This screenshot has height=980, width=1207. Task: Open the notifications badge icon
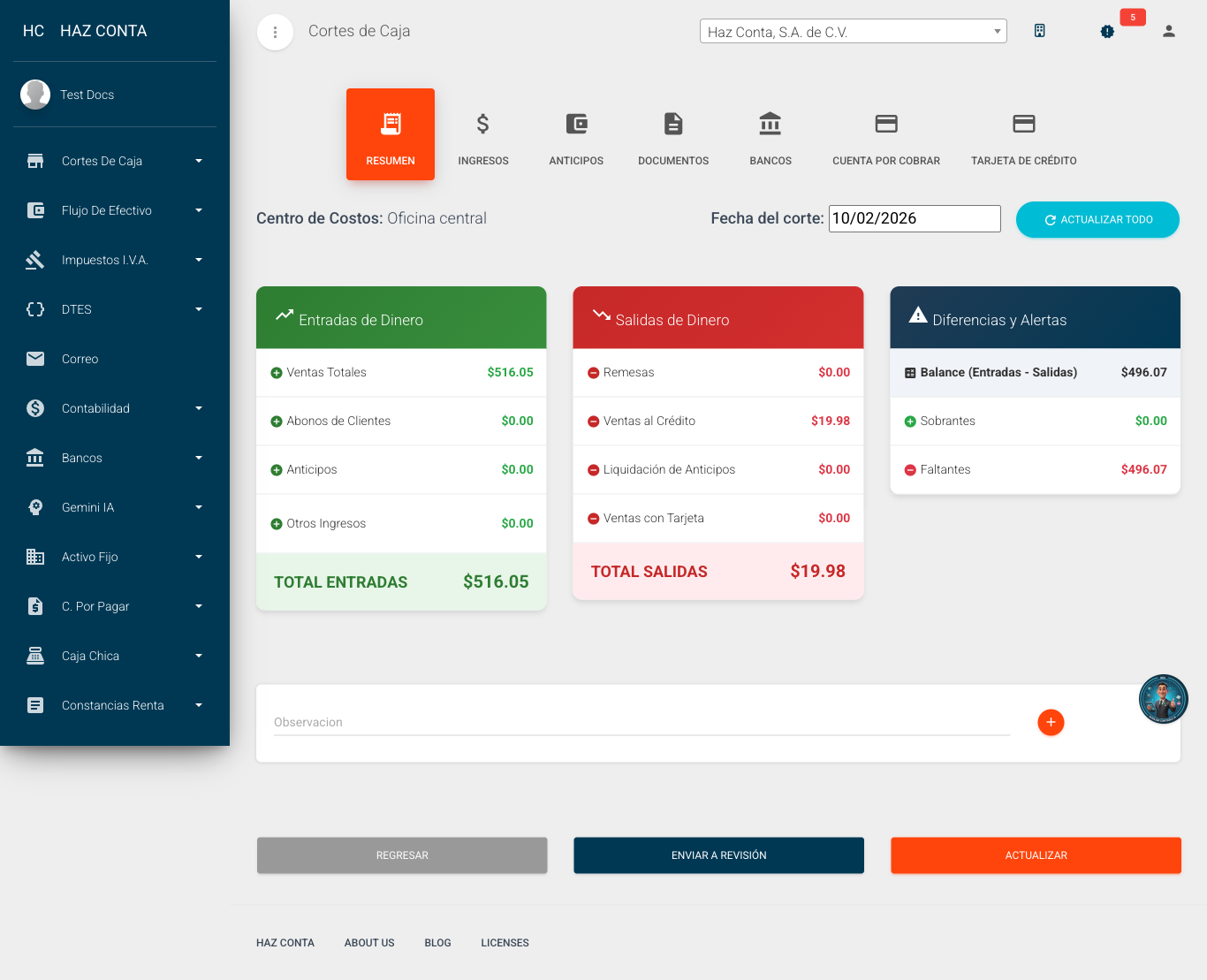click(x=1107, y=31)
